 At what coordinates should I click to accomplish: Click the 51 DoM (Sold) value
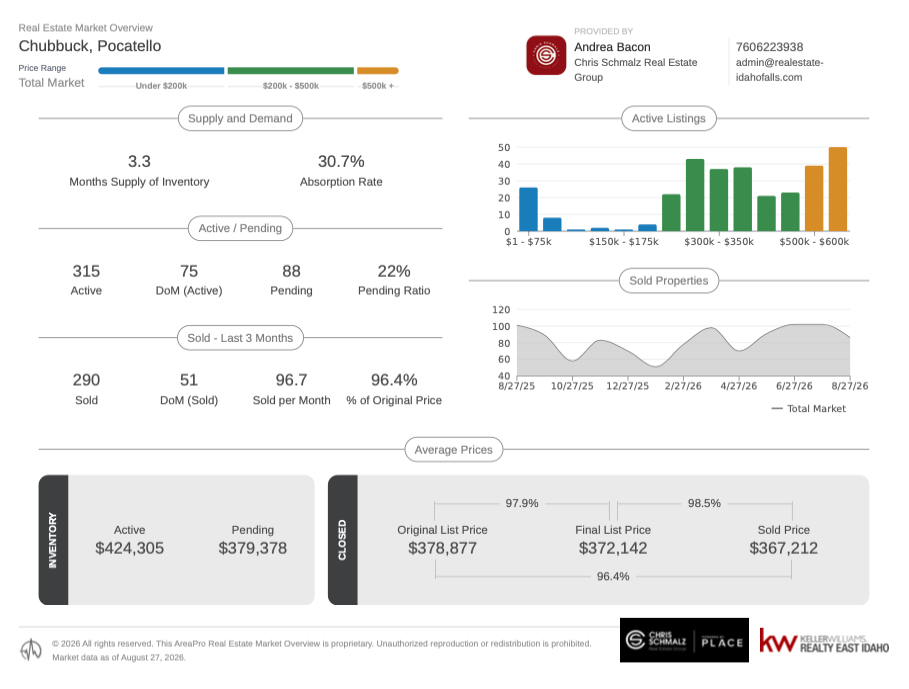coord(189,380)
